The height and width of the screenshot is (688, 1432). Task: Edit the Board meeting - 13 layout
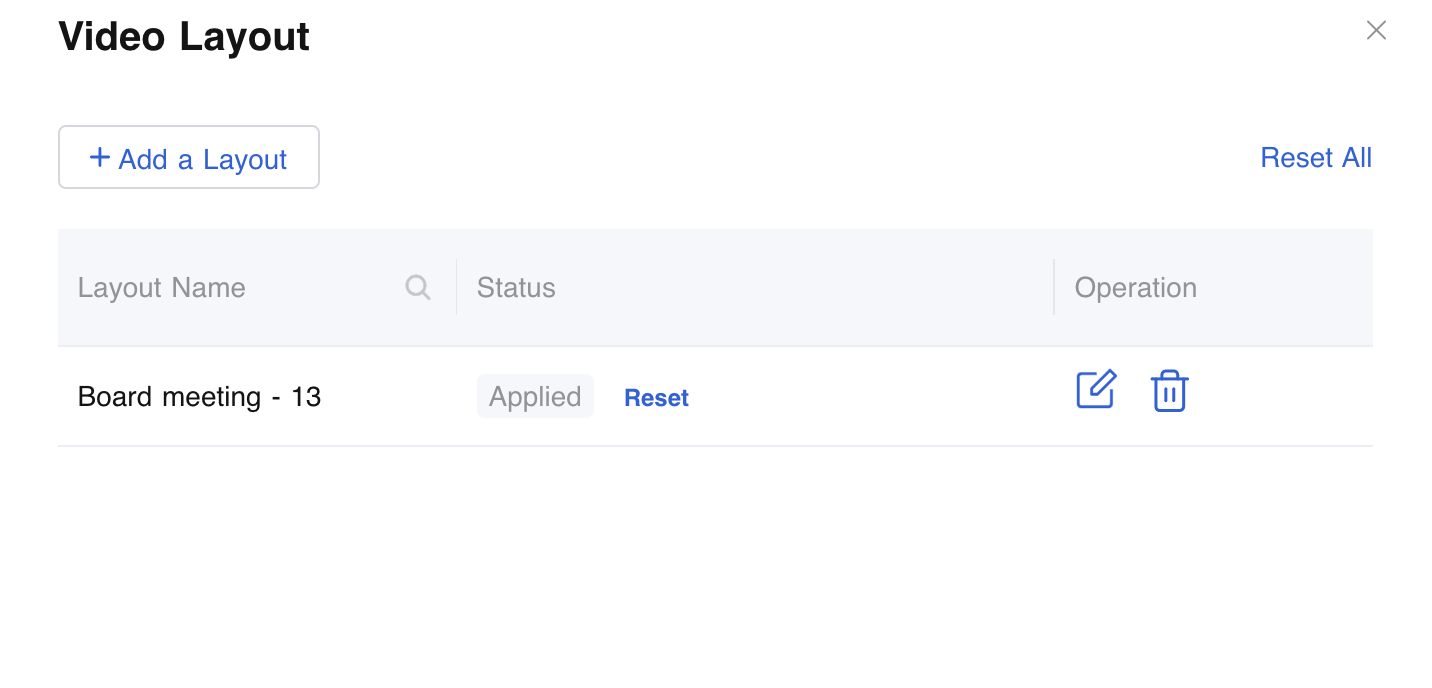[1096, 390]
